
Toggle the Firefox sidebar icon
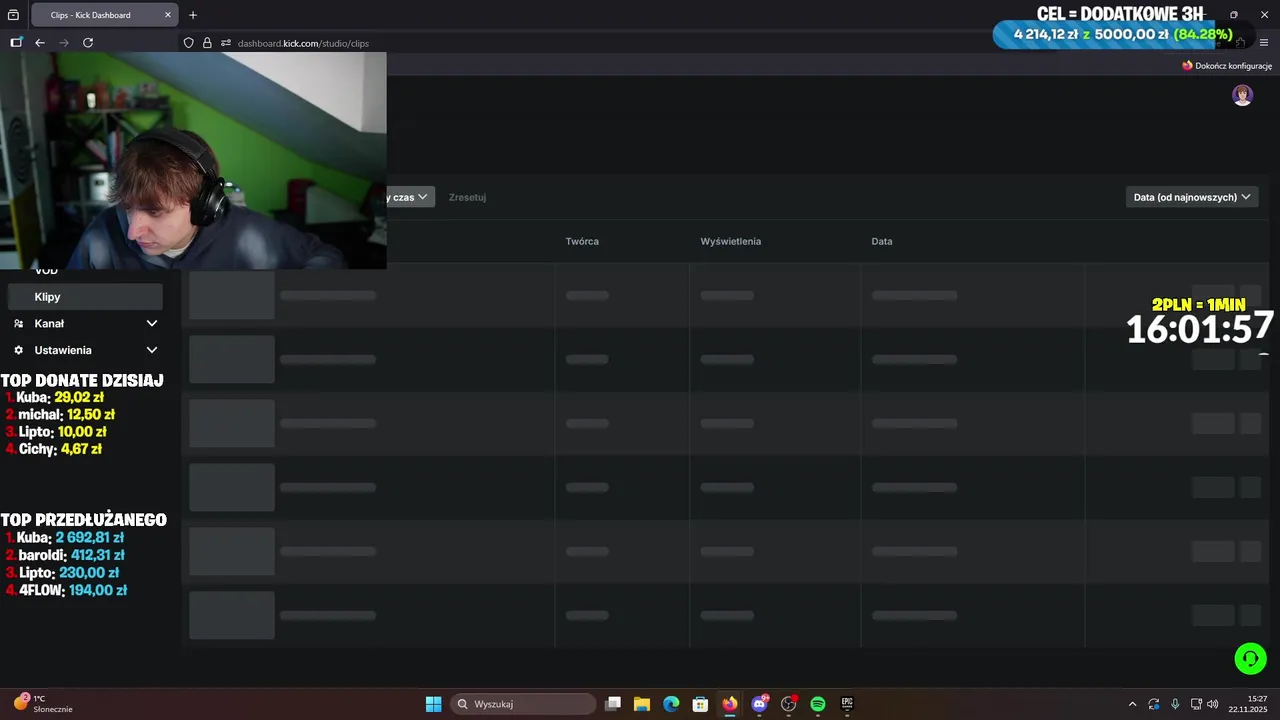click(16, 43)
